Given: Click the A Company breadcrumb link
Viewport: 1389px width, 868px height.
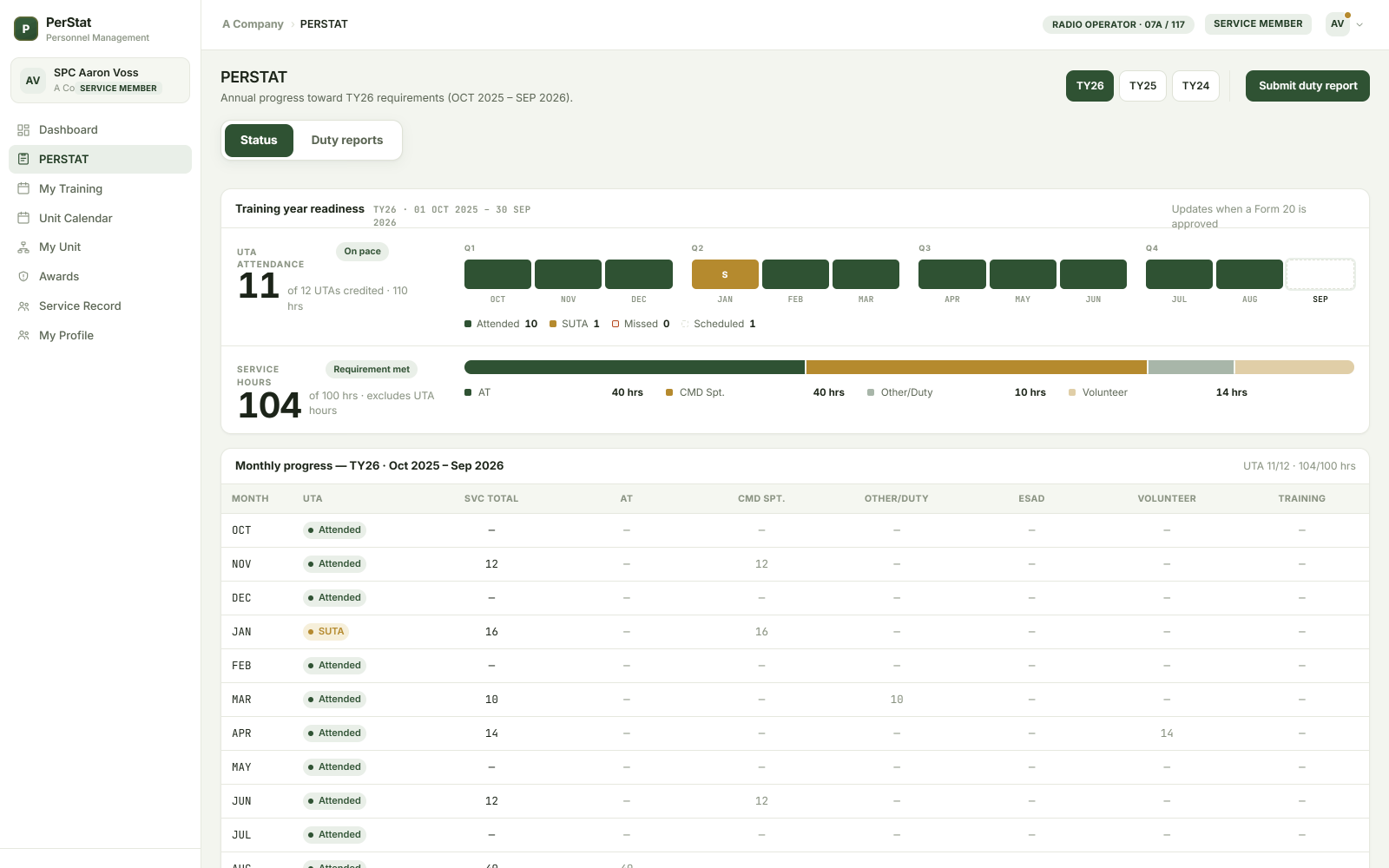Looking at the screenshot, I should [253, 24].
